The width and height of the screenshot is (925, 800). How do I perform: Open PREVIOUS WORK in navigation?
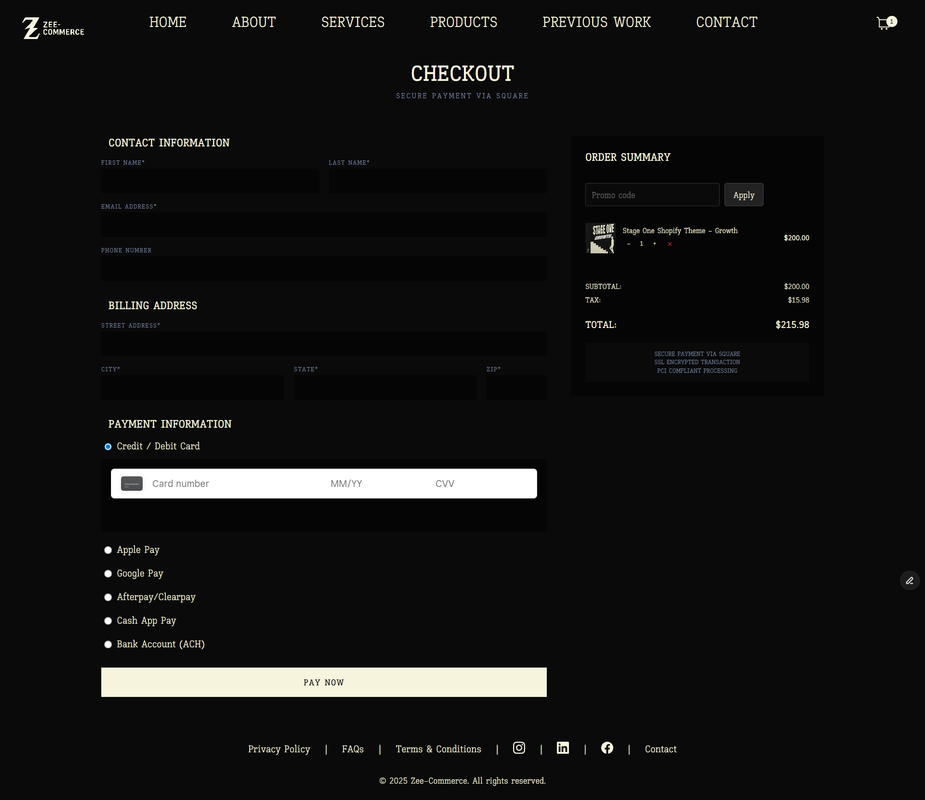click(x=596, y=22)
